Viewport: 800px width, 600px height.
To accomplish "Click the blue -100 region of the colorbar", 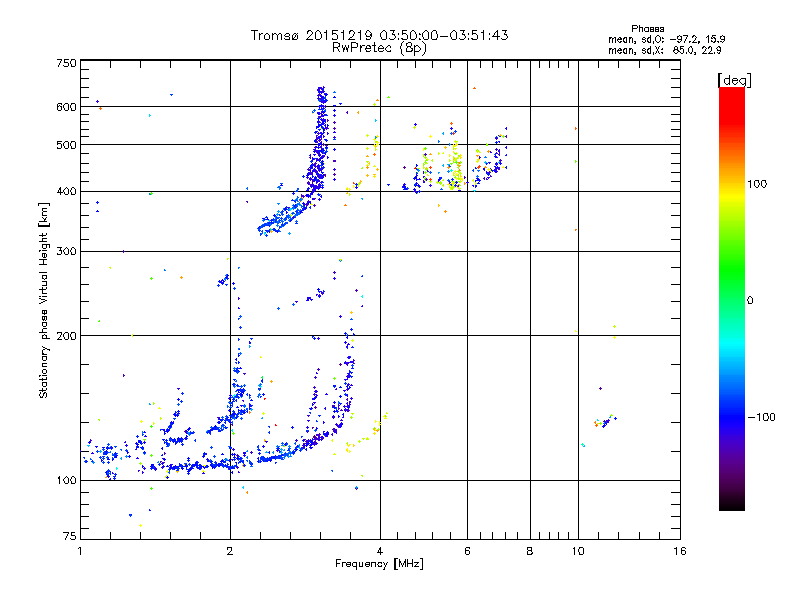I will [x=732, y=417].
